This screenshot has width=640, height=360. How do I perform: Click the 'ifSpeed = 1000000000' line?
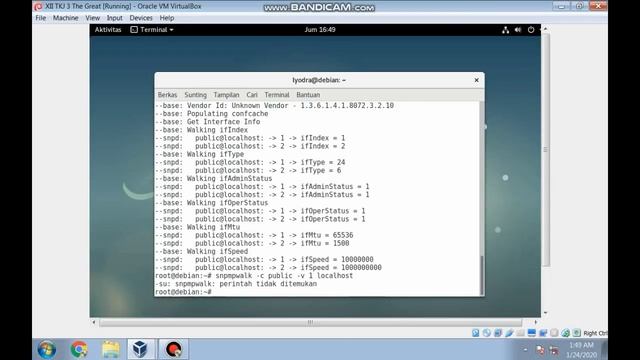[x=268, y=267]
